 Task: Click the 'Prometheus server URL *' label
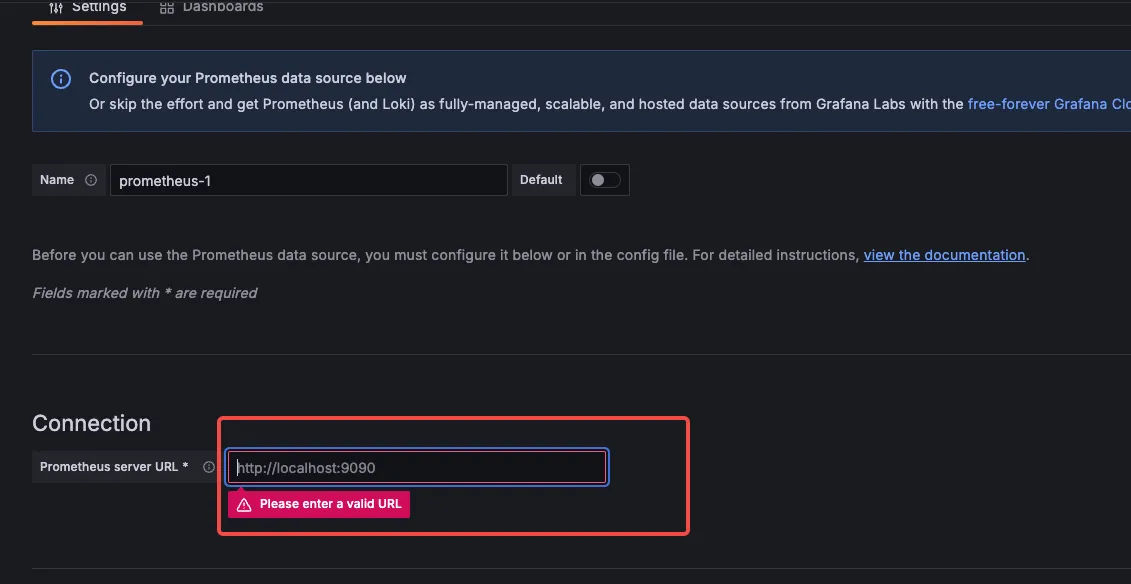pyautogui.click(x=114, y=466)
